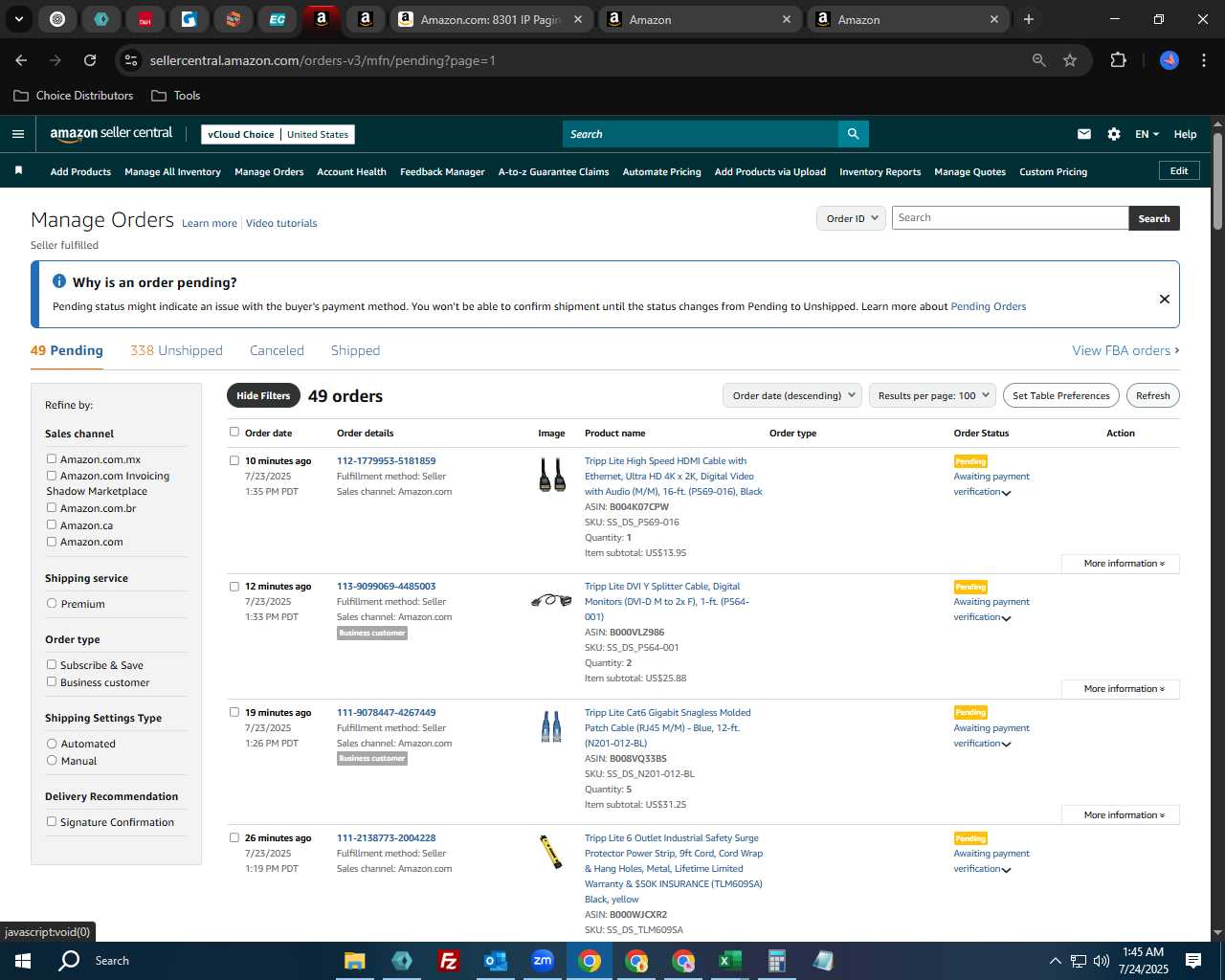
Task: Click the Refresh orders button
Action: coord(1152,395)
